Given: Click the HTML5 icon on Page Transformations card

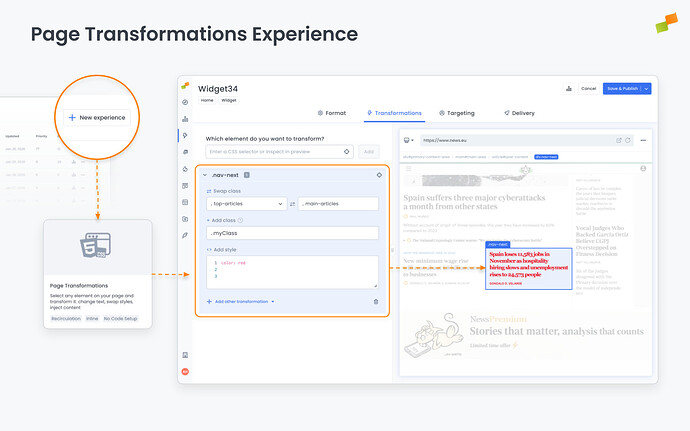Looking at the screenshot, I should coord(95,245).
